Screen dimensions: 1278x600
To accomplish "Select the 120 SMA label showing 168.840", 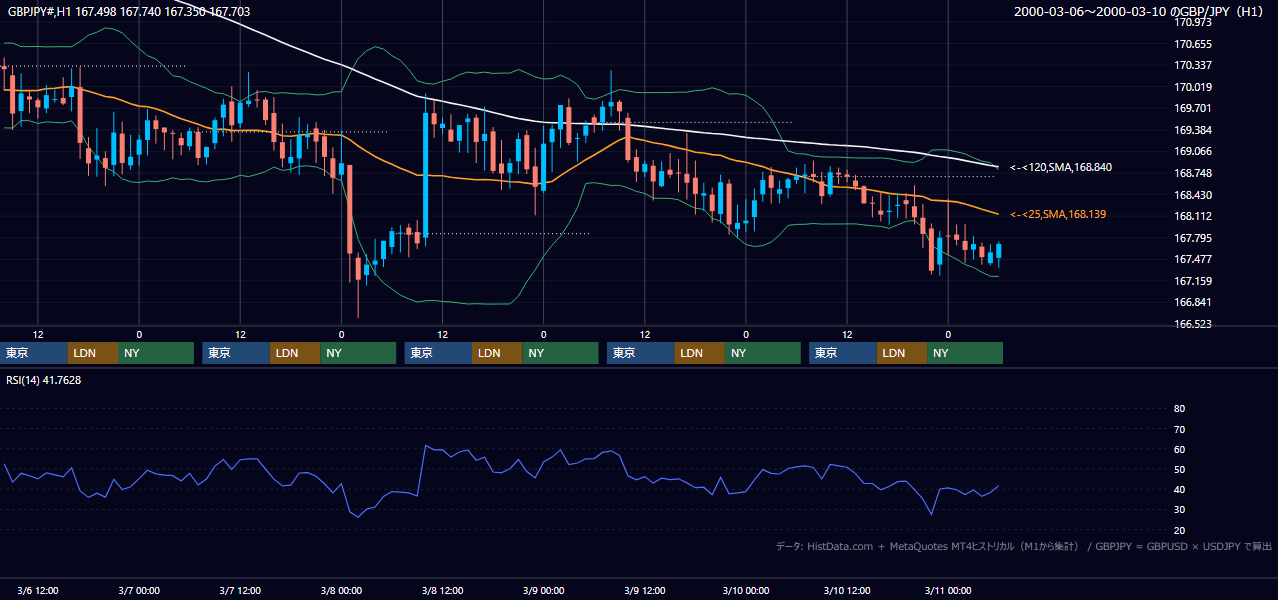I will coord(1060,167).
